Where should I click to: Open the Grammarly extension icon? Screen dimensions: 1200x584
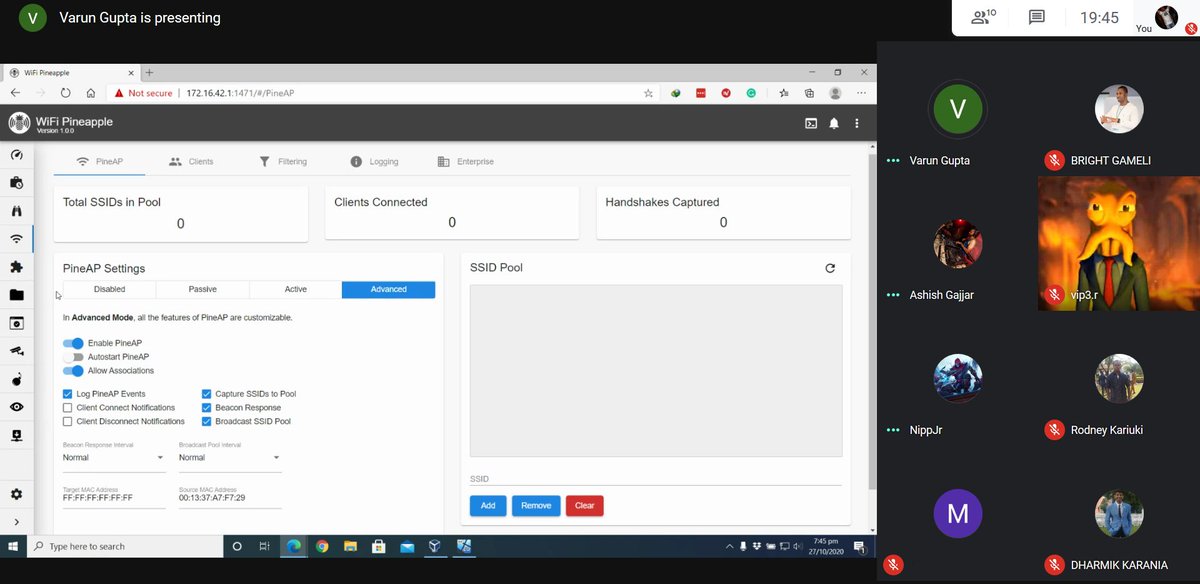[x=753, y=93]
